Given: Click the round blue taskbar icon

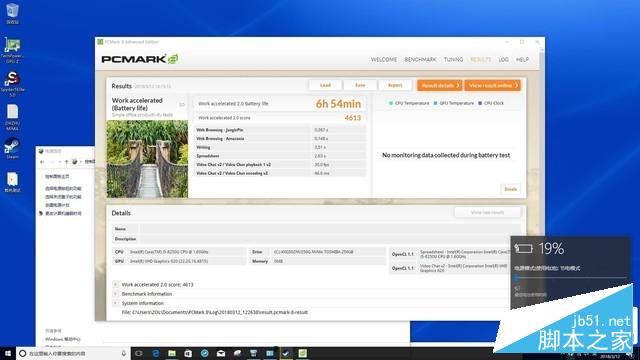Looking at the screenshot, I should click(204, 353).
